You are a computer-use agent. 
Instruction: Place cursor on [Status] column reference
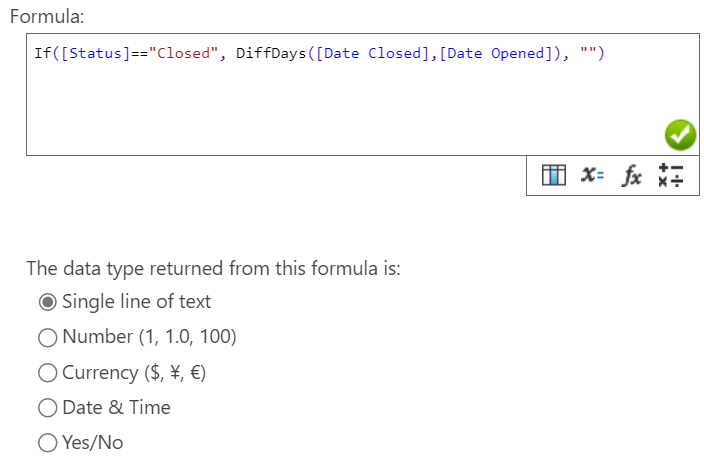(x=95, y=53)
